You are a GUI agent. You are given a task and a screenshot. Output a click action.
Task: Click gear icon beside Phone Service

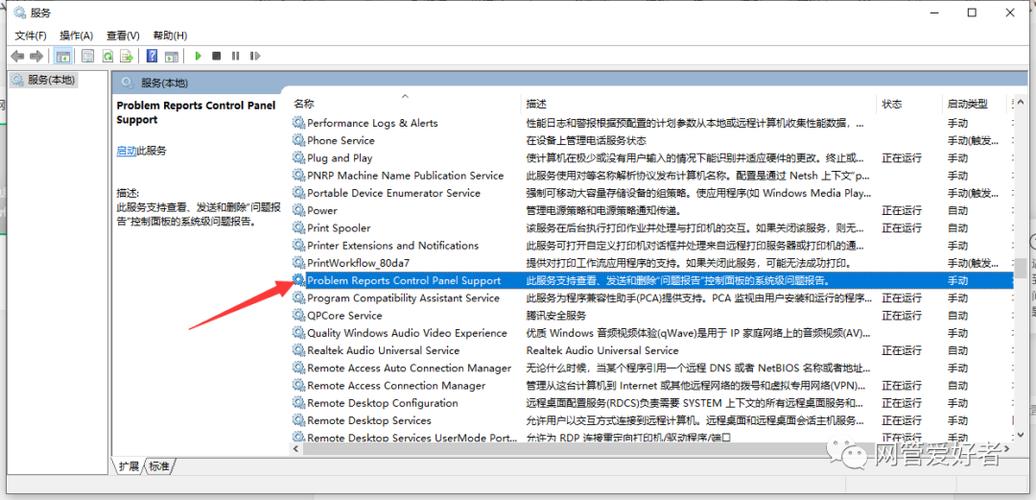pos(299,140)
